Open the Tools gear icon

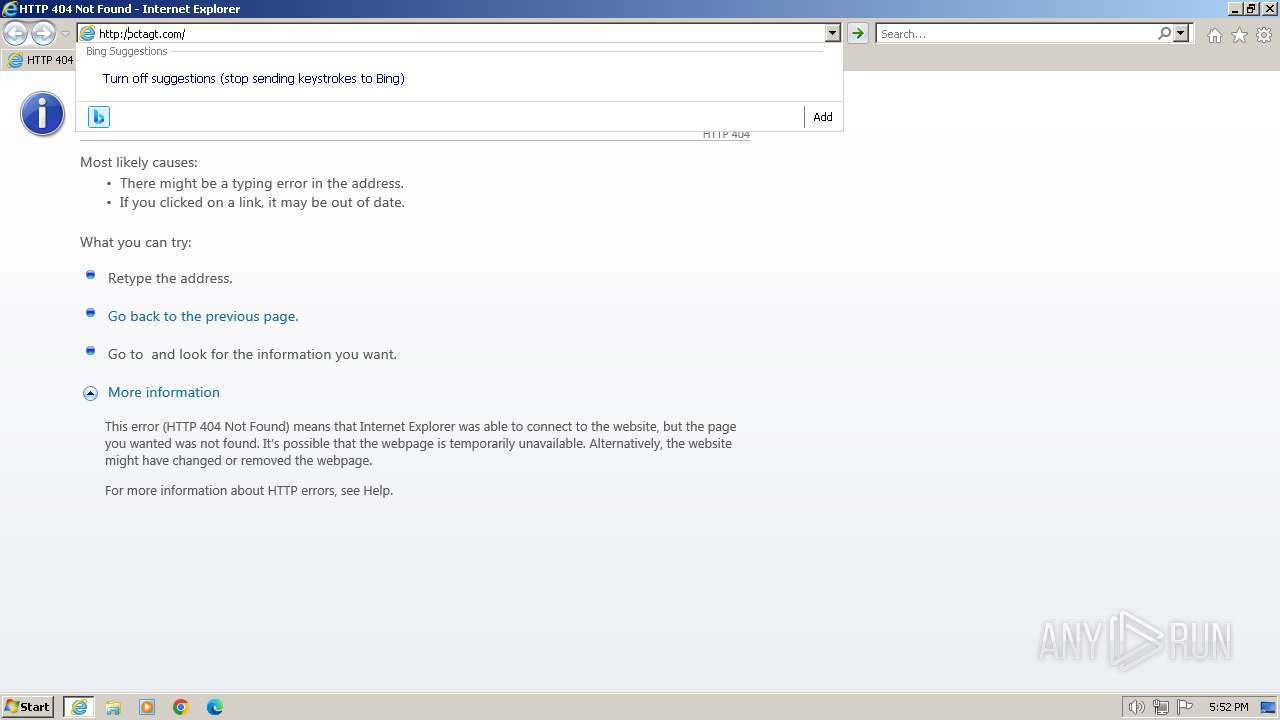click(1264, 35)
